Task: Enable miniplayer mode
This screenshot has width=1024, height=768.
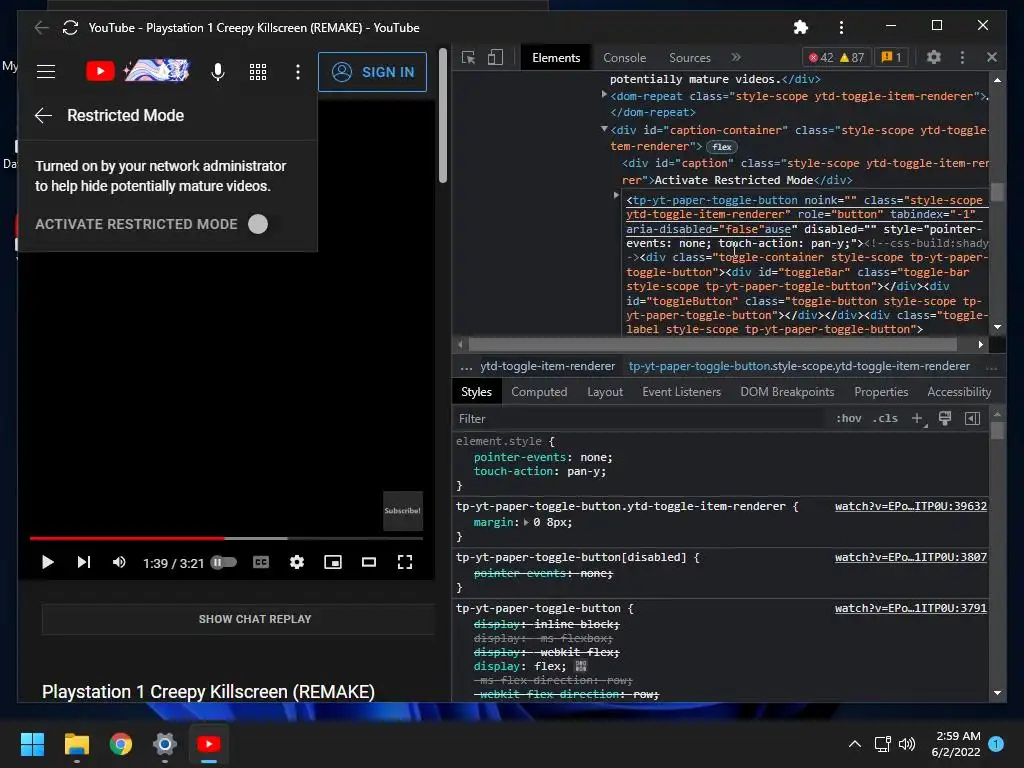Action: (x=333, y=562)
